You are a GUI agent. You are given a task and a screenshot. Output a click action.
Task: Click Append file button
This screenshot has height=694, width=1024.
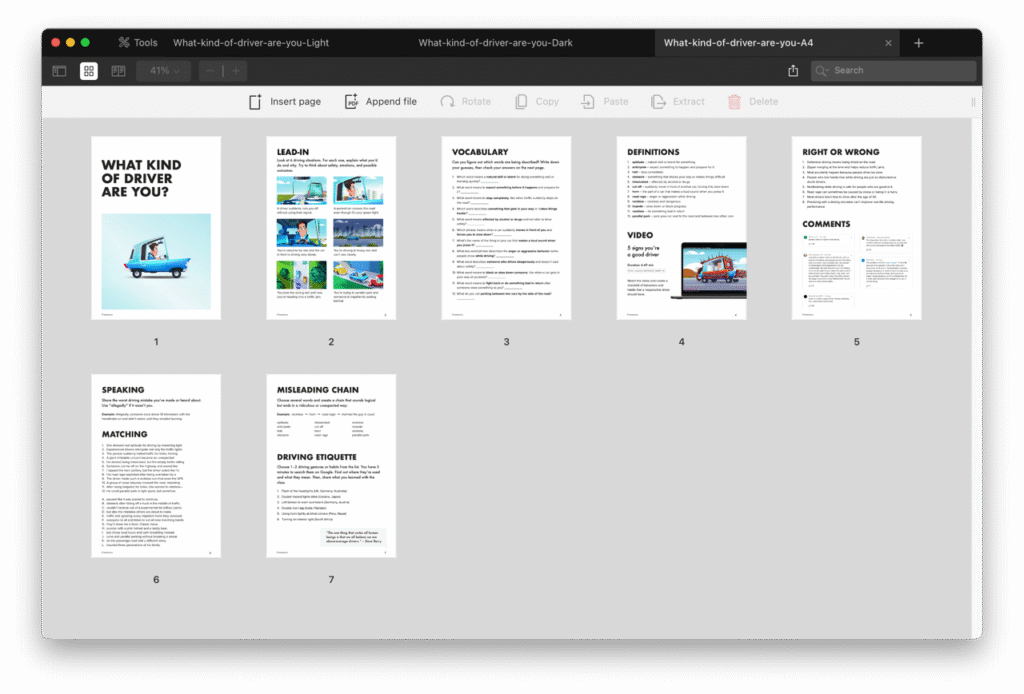[x=380, y=102]
